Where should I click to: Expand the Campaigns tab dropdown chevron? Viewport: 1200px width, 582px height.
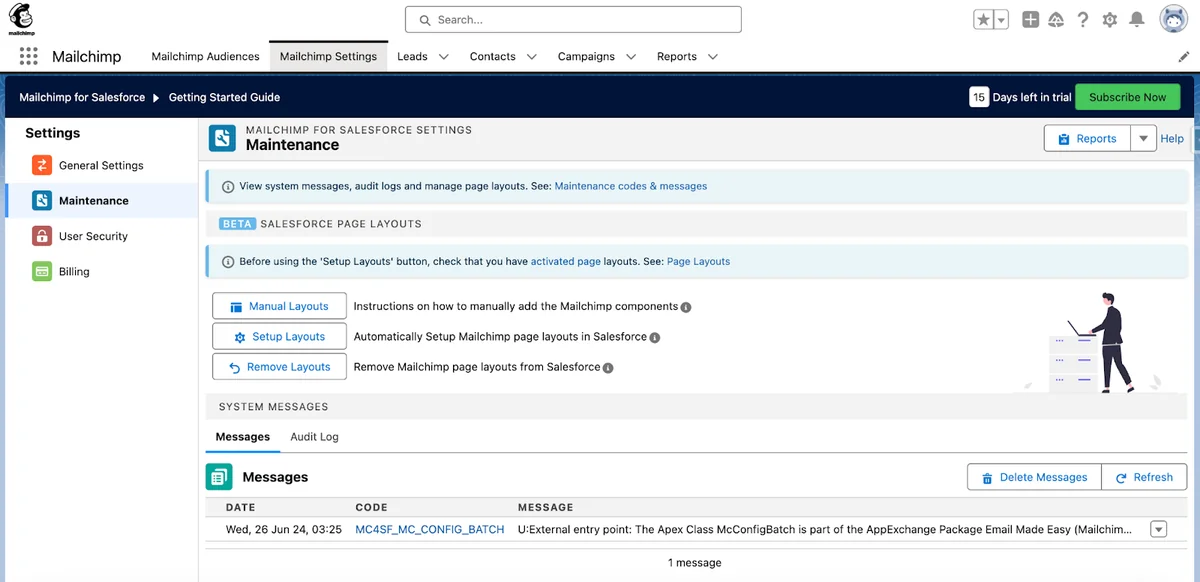click(631, 57)
